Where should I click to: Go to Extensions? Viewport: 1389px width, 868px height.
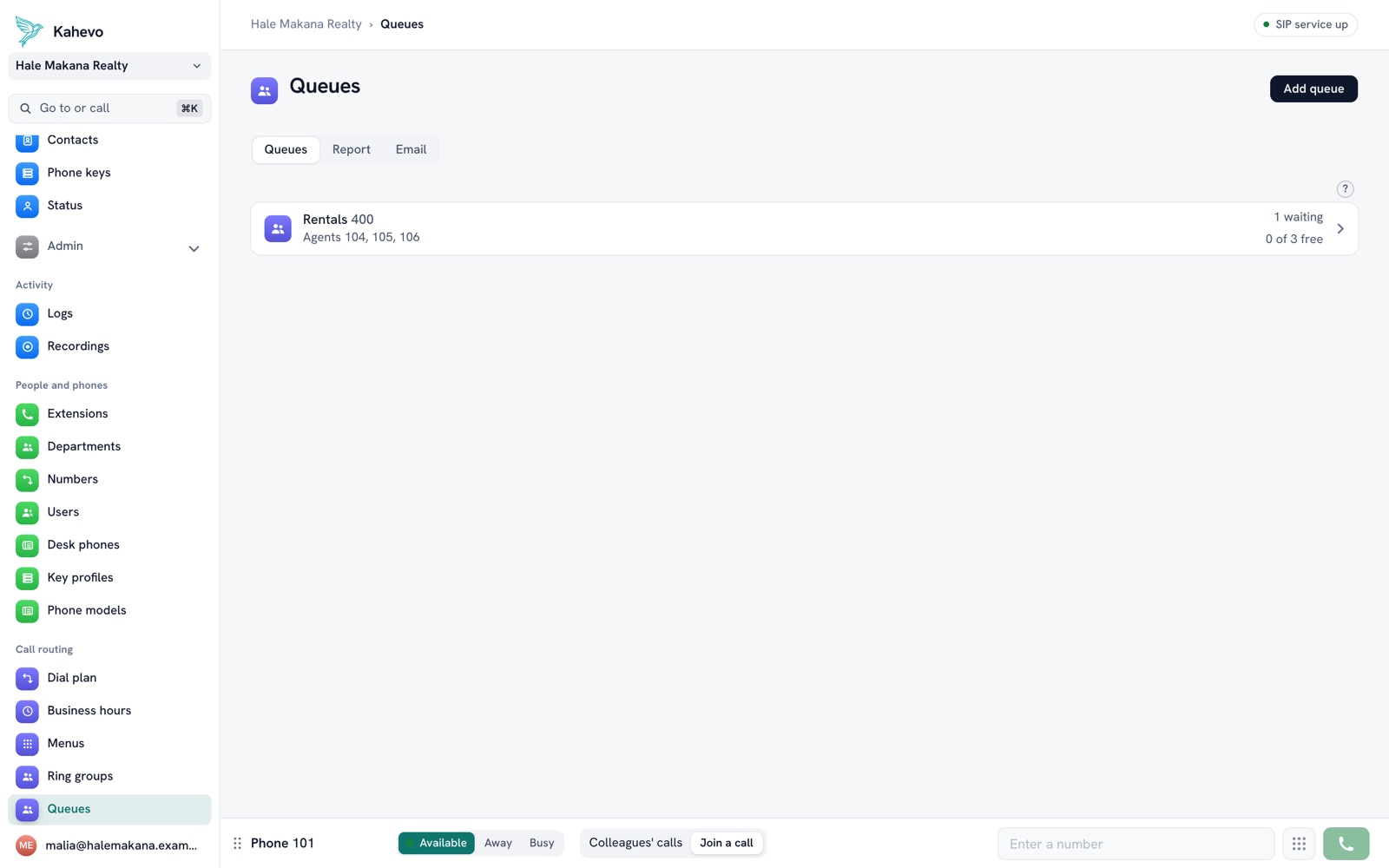point(109,414)
